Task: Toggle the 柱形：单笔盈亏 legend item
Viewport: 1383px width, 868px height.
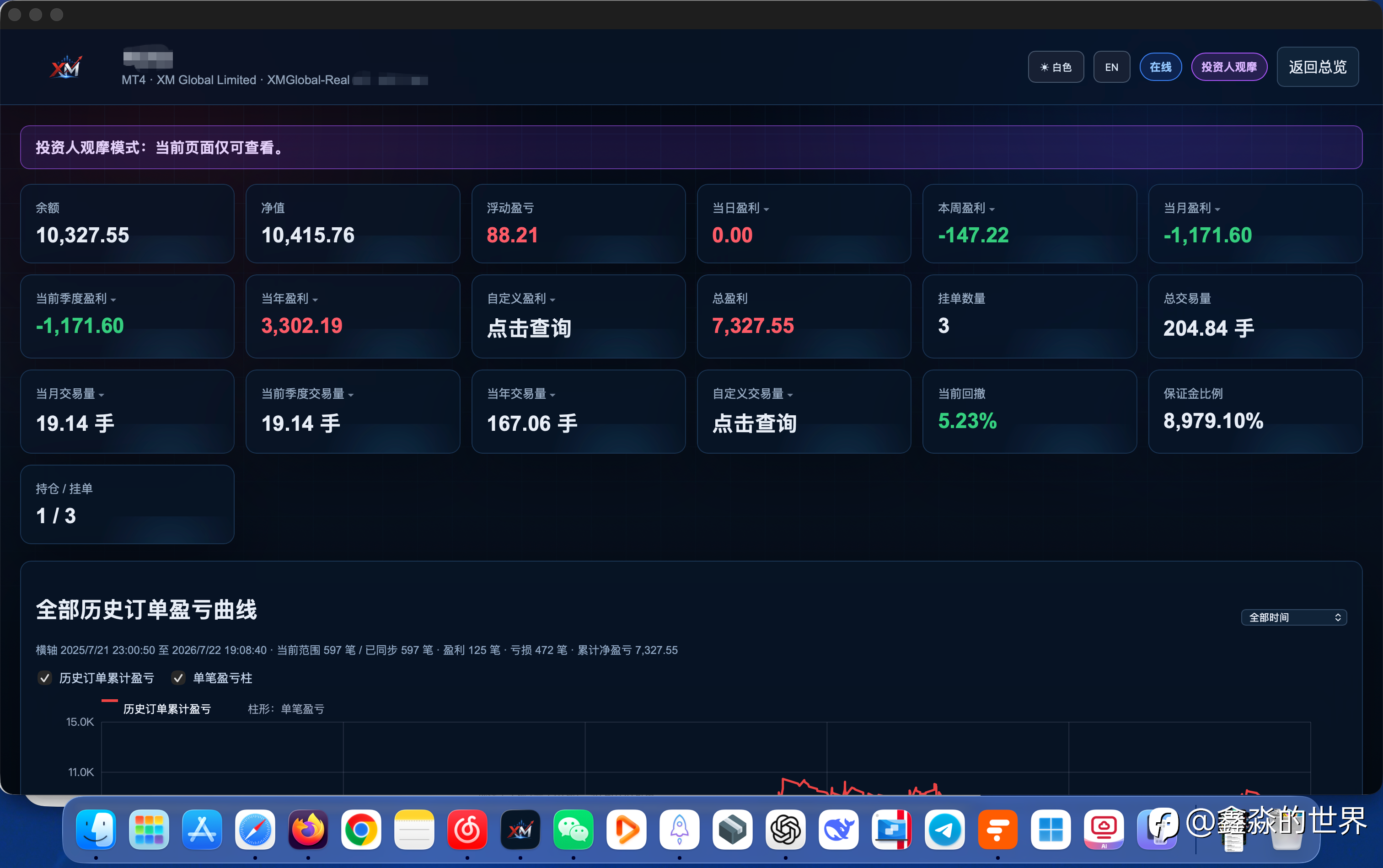Action: click(x=286, y=709)
